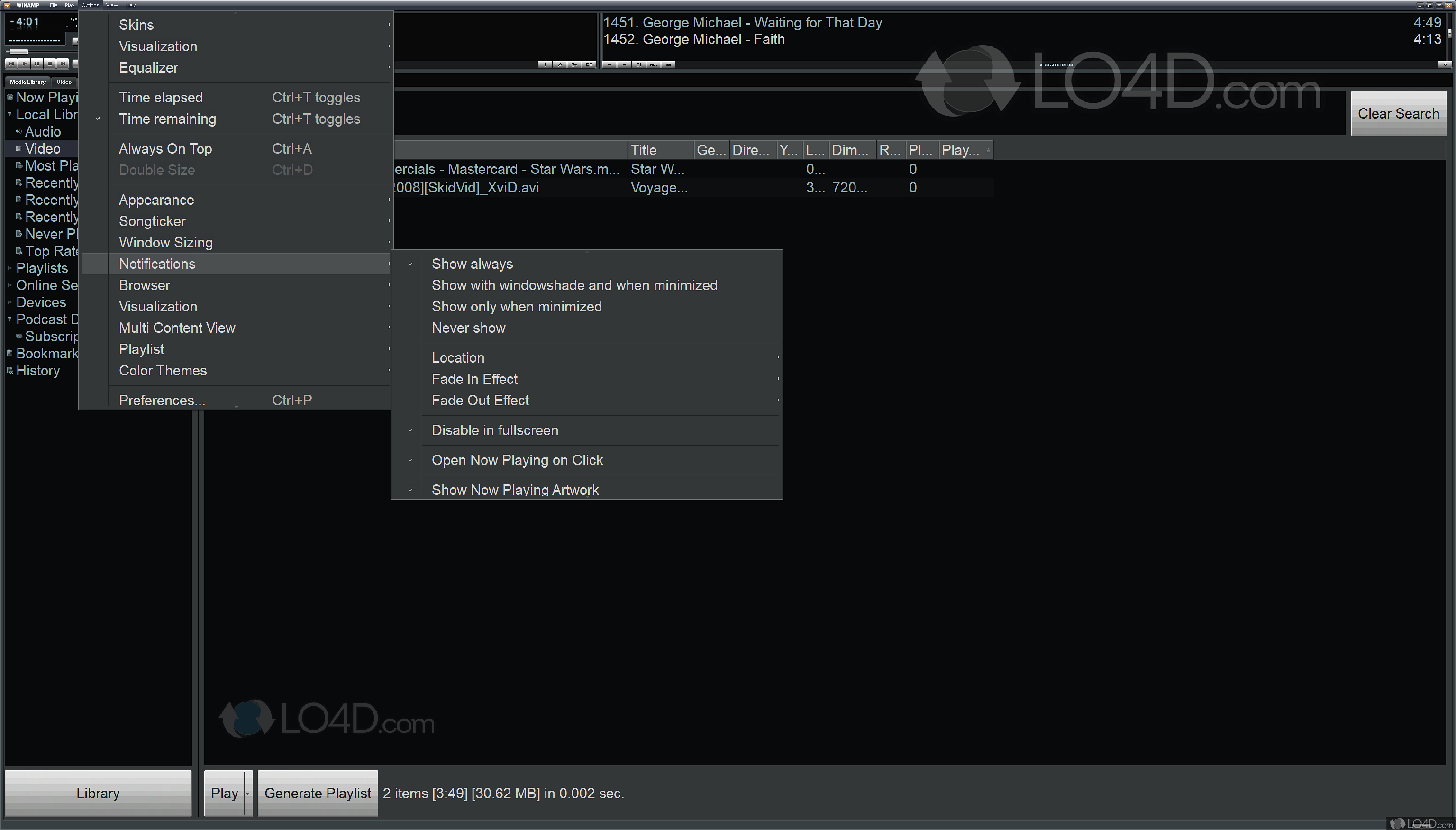
Task: Click the Now Playing icon in library tree
Action: pos(9,98)
